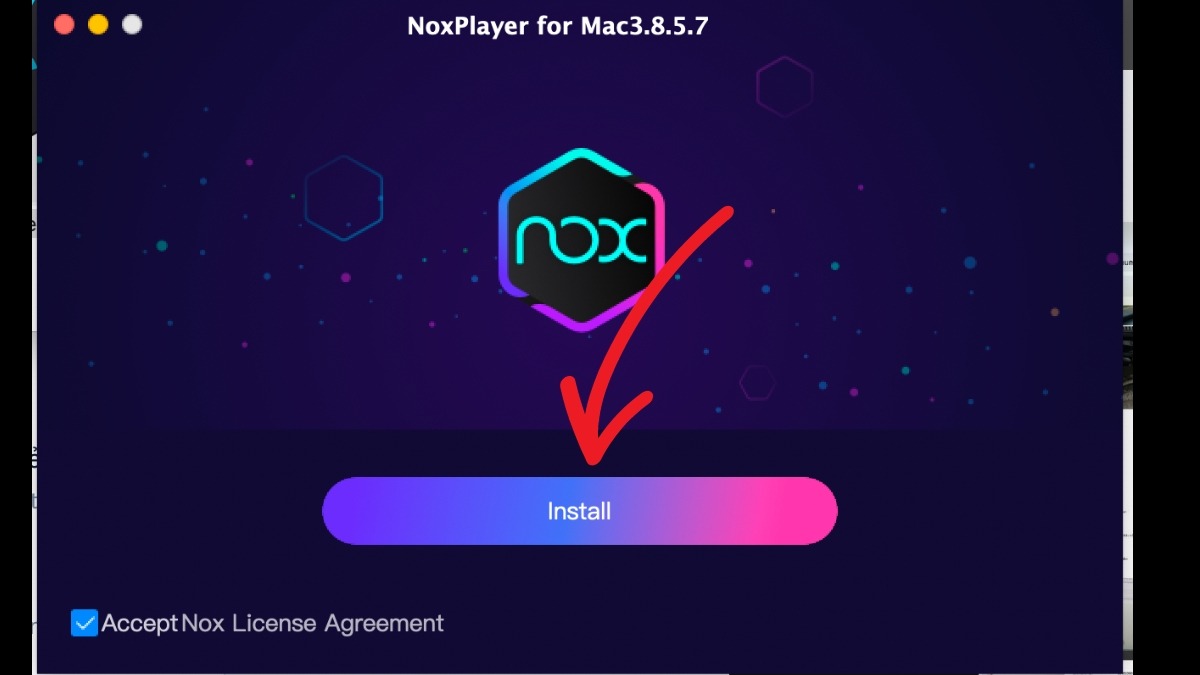The height and width of the screenshot is (675, 1200).
Task: Click the word Agreement in license text
Action: pos(383,624)
